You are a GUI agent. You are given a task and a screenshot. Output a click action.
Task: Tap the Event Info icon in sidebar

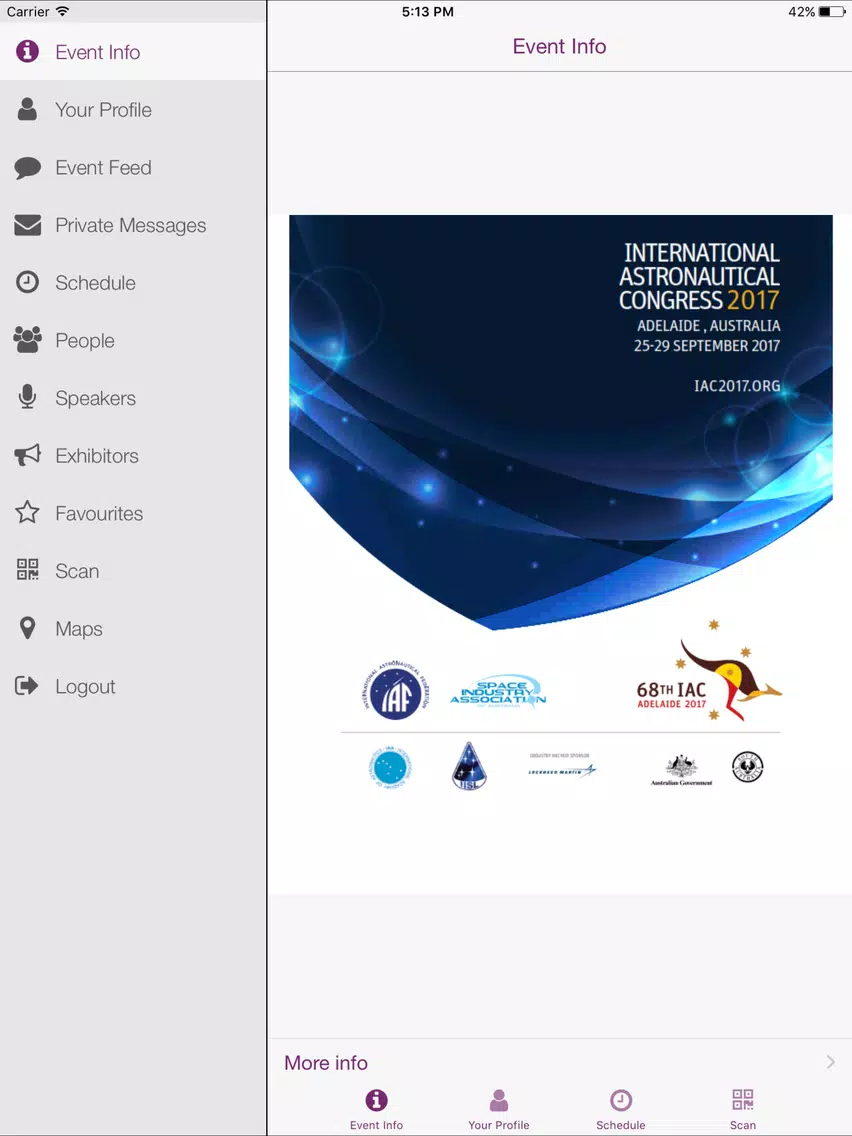28,51
